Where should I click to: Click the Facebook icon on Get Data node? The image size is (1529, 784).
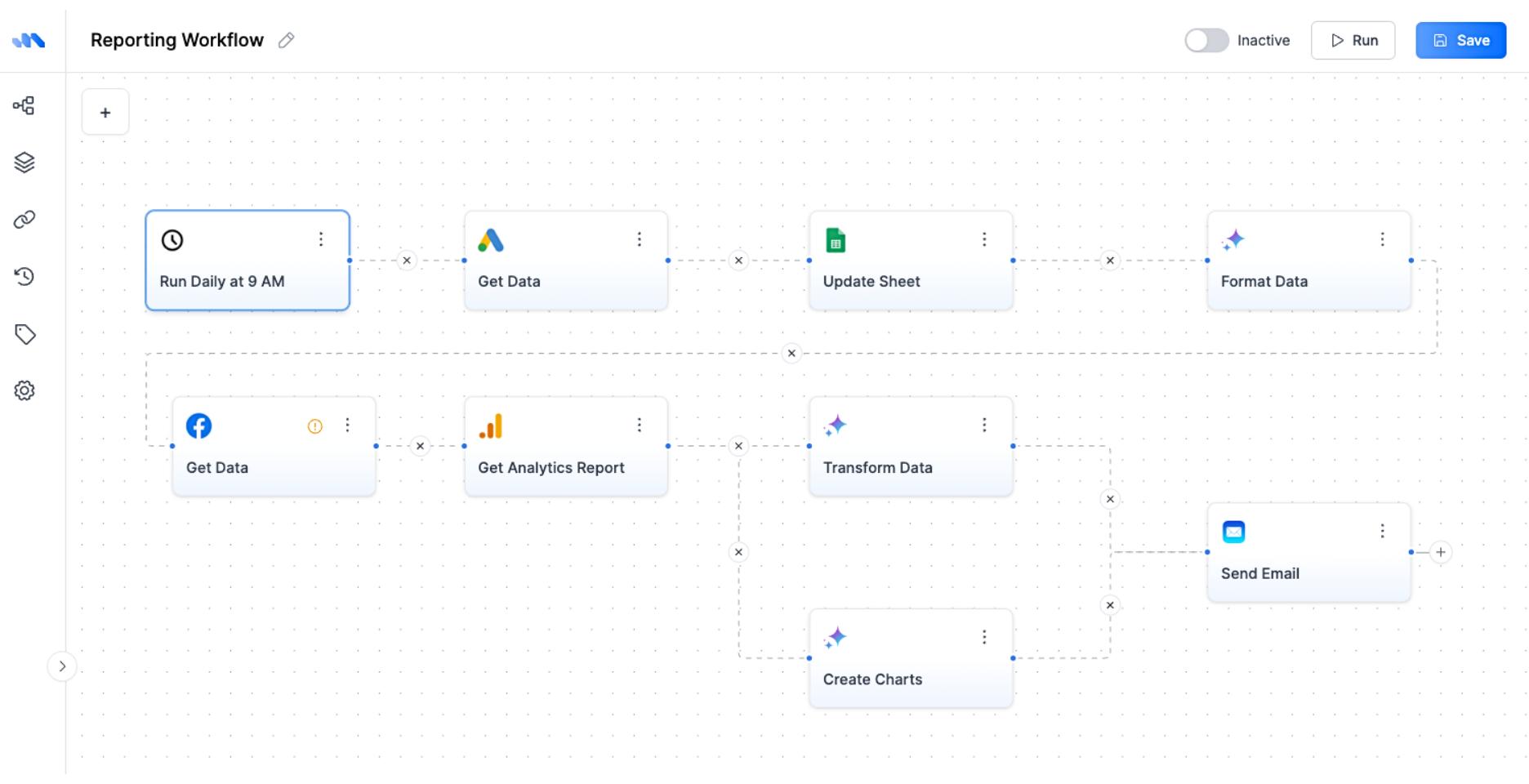coord(198,425)
